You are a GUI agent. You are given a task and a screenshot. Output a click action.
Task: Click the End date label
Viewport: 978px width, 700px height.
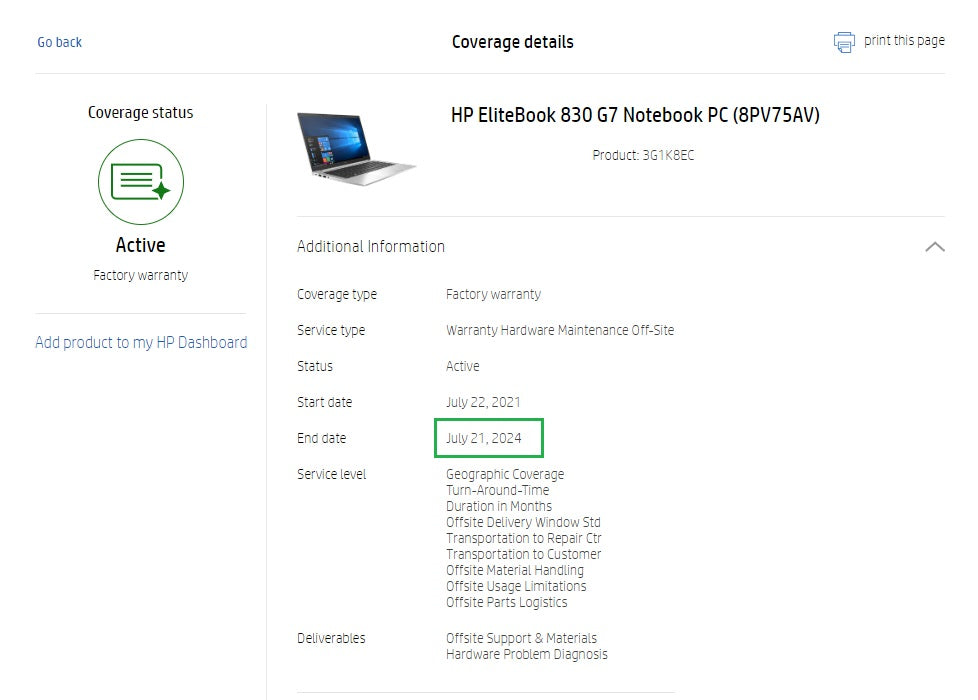[321, 439]
